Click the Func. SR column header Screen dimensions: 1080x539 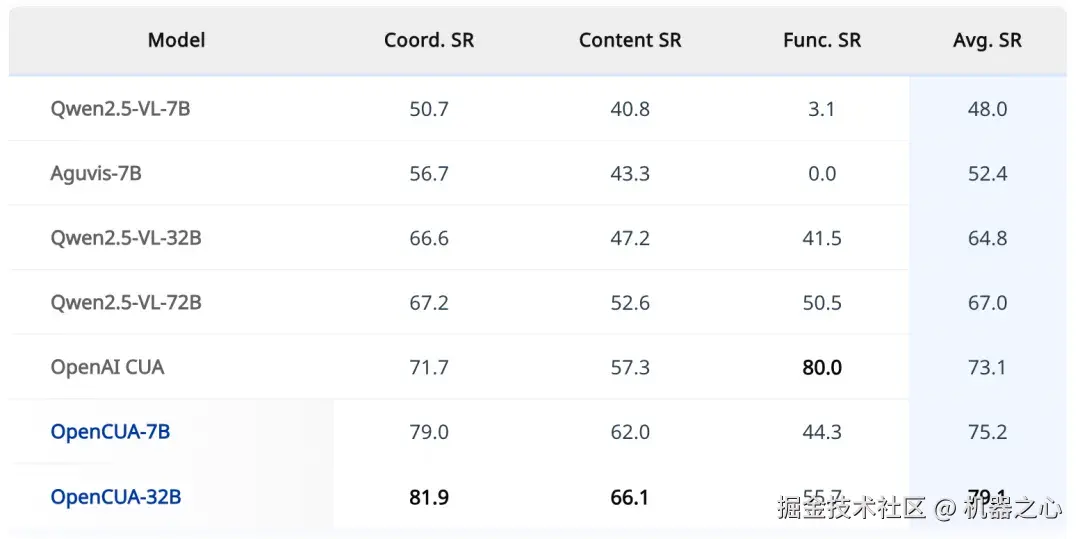point(822,41)
